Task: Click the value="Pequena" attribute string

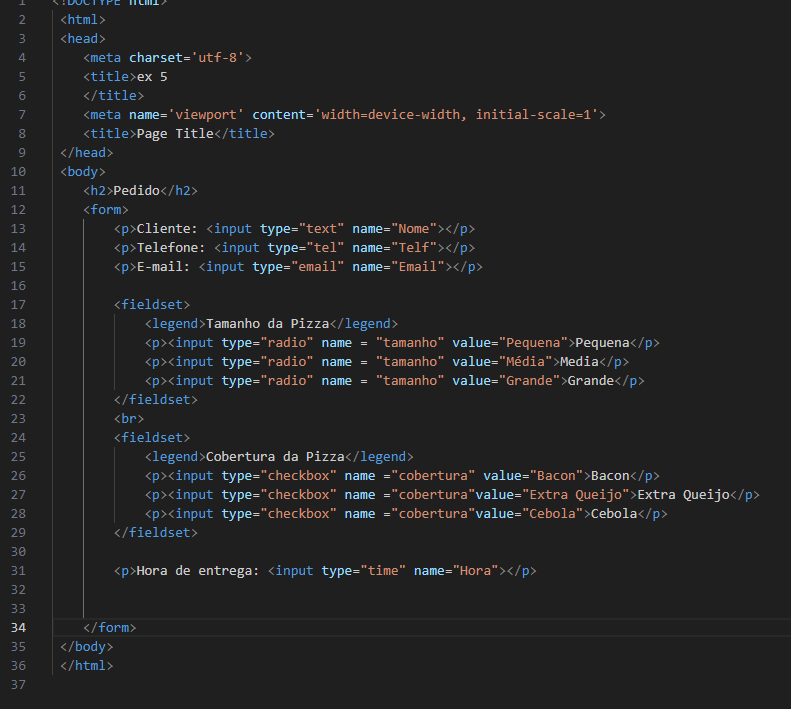Action: [x=534, y=342]
